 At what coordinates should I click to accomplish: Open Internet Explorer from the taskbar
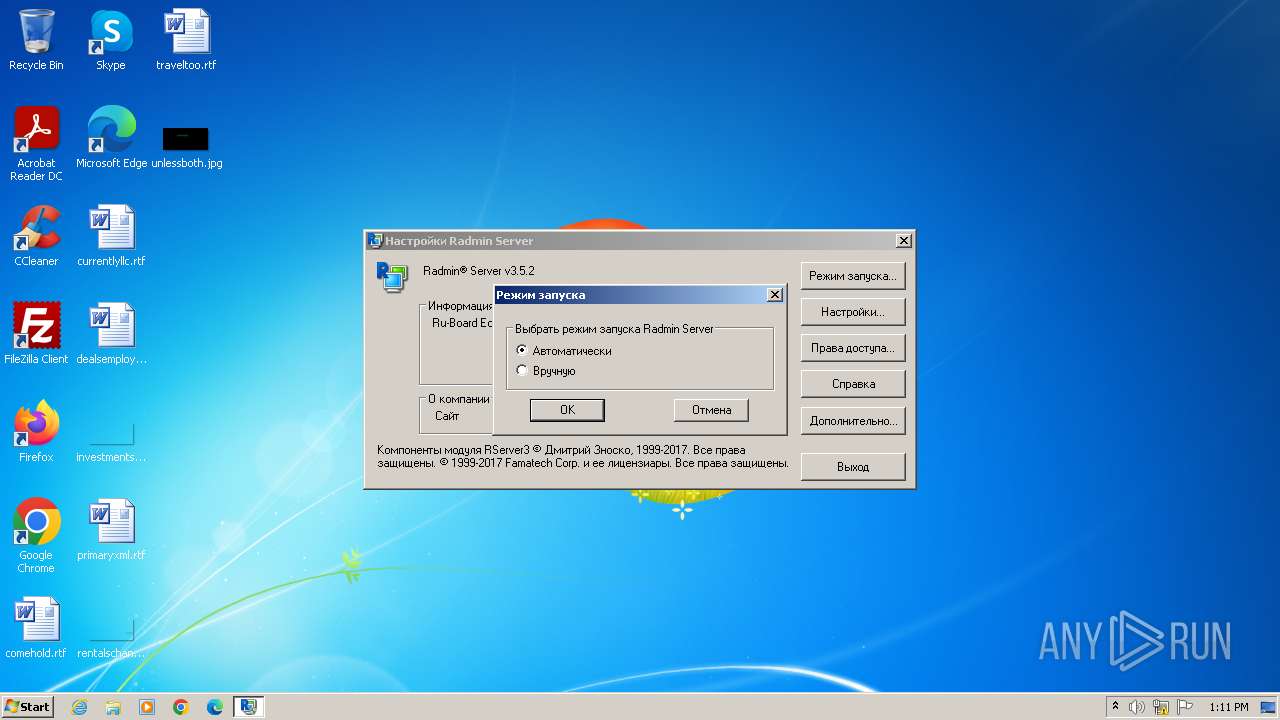[x=79, y=707]
